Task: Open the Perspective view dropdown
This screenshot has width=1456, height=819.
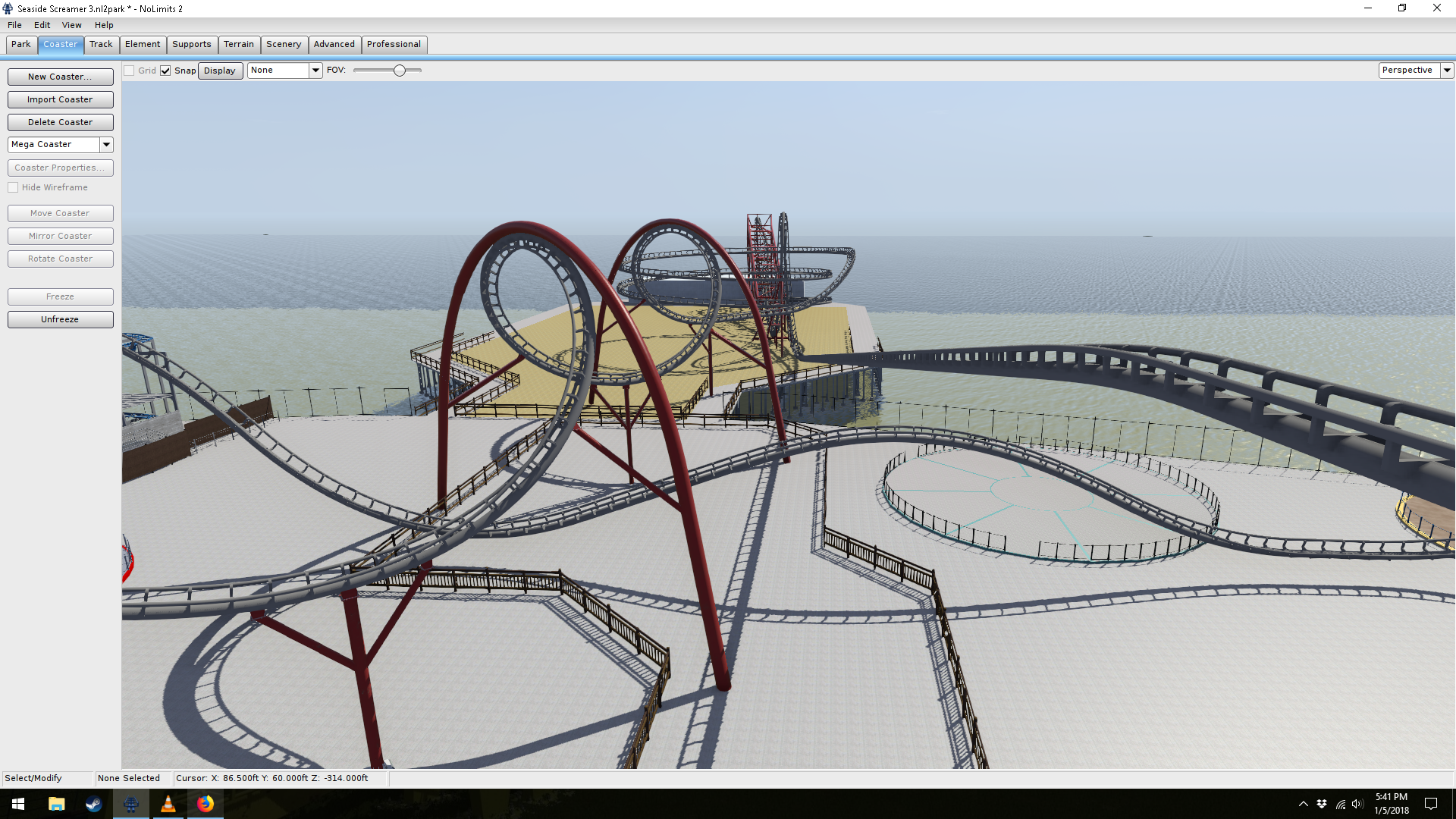Action: [1447, 70]
